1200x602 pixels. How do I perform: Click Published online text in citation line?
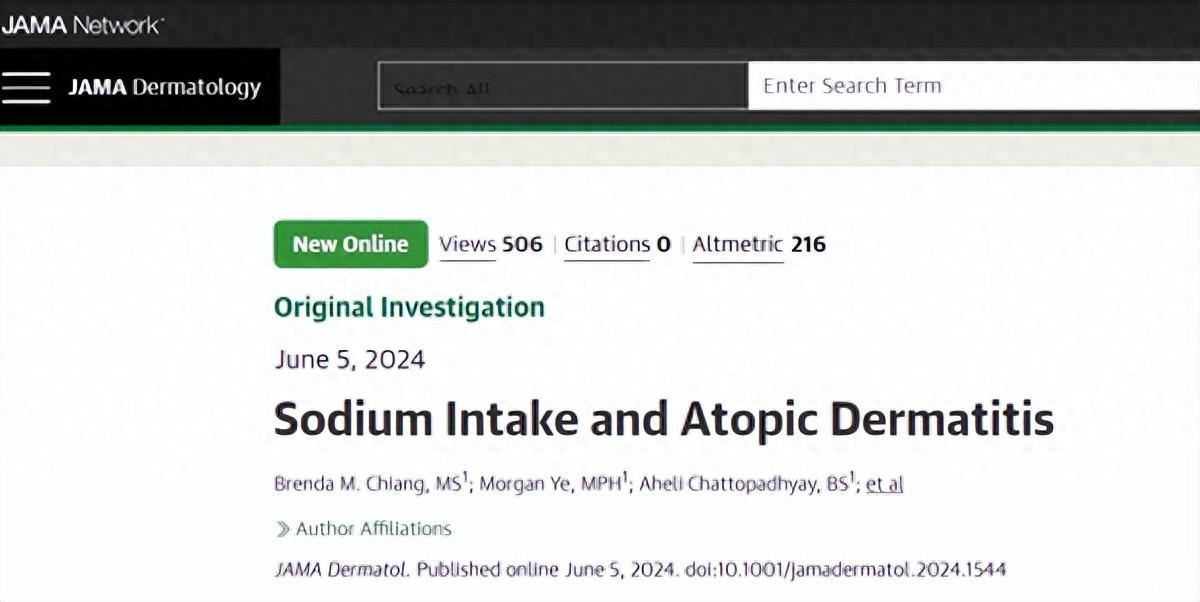click(x=476, y=569)
